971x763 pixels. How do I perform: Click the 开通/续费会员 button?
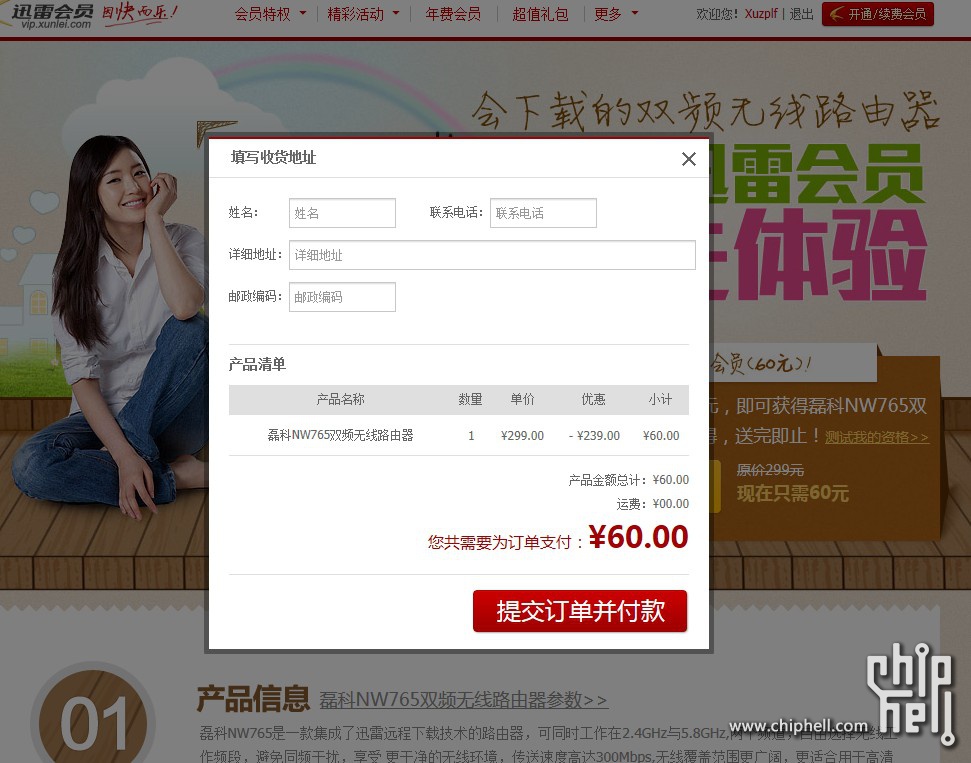(x=877, y=14)
